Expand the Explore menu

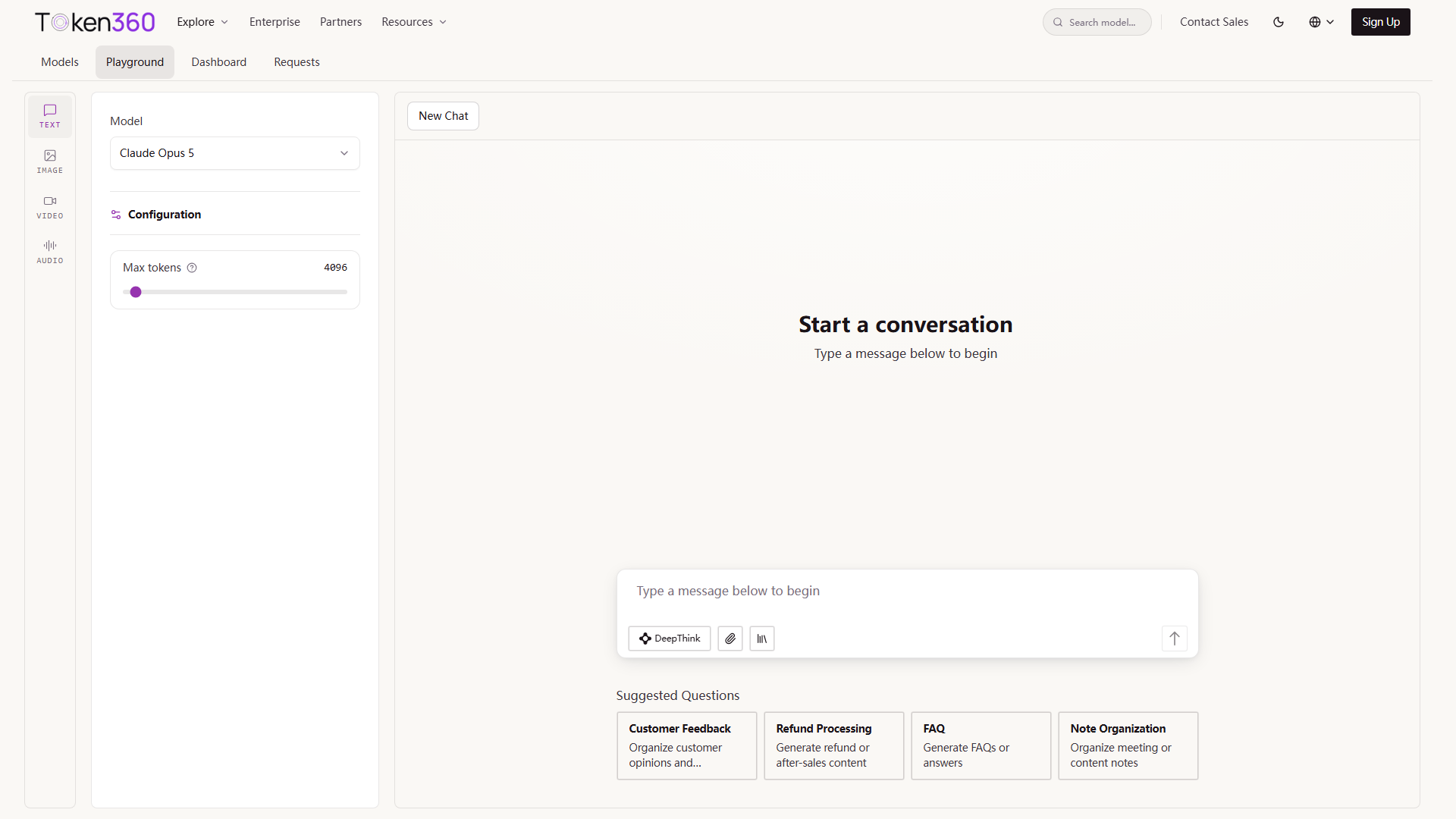click(202, 22)
